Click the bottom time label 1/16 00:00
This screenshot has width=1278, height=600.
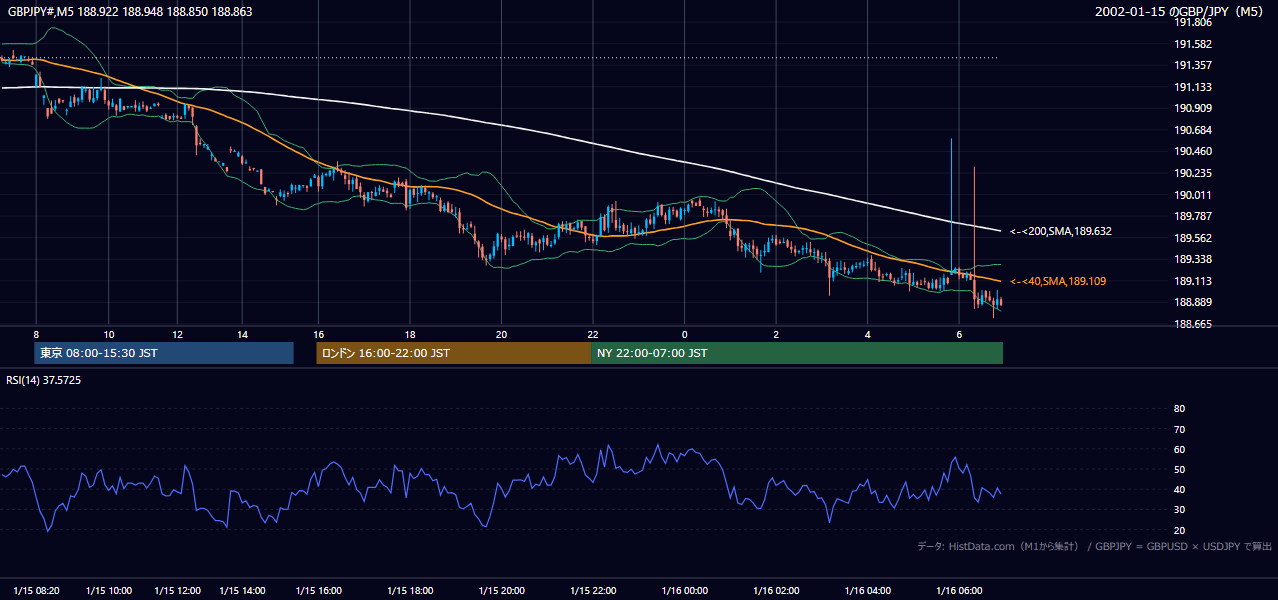[685, 591]
